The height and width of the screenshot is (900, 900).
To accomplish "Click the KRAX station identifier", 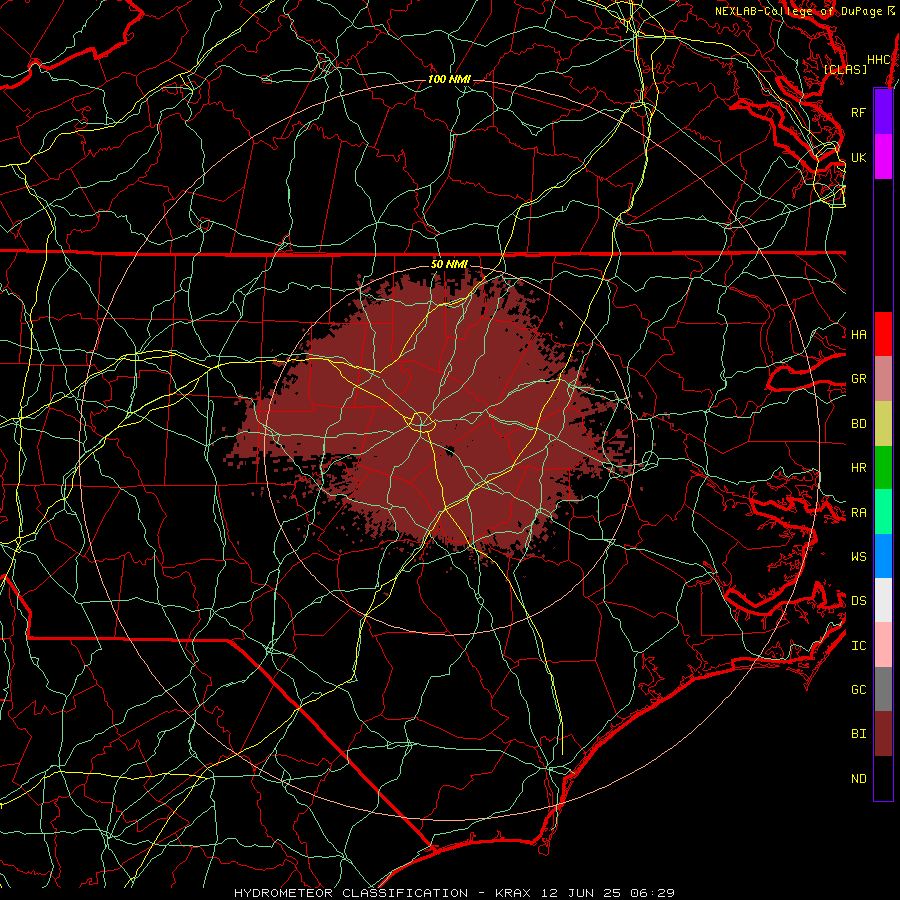I will [513, 893].
